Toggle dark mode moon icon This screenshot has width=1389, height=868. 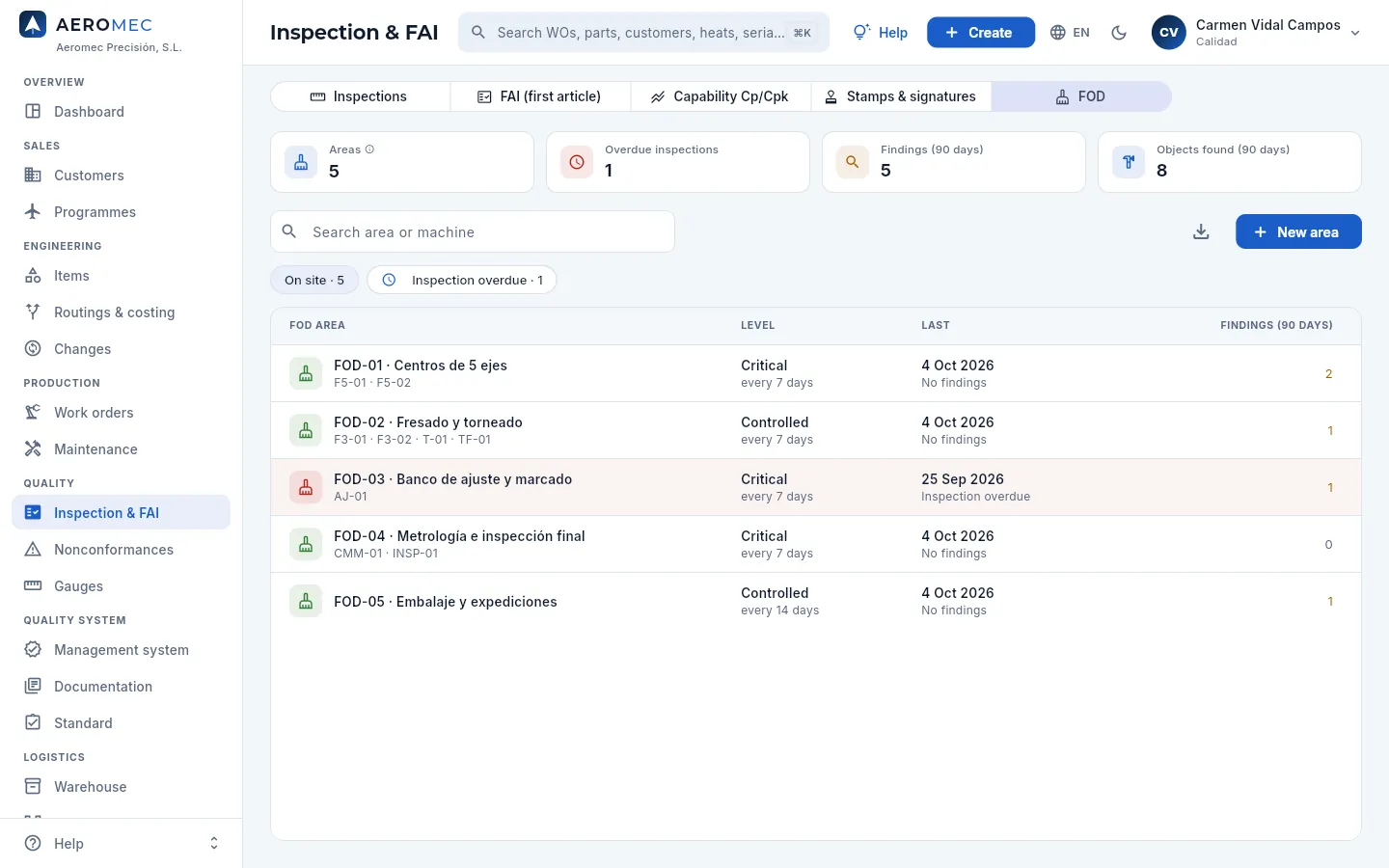click(1119, 33)
